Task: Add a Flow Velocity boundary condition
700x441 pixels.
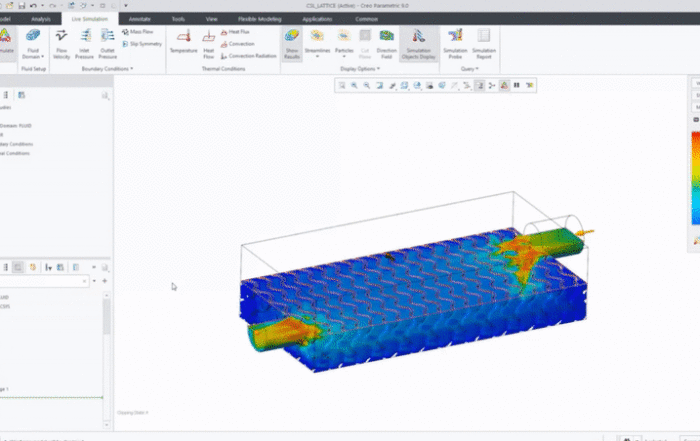Action: tap(62, 44)
